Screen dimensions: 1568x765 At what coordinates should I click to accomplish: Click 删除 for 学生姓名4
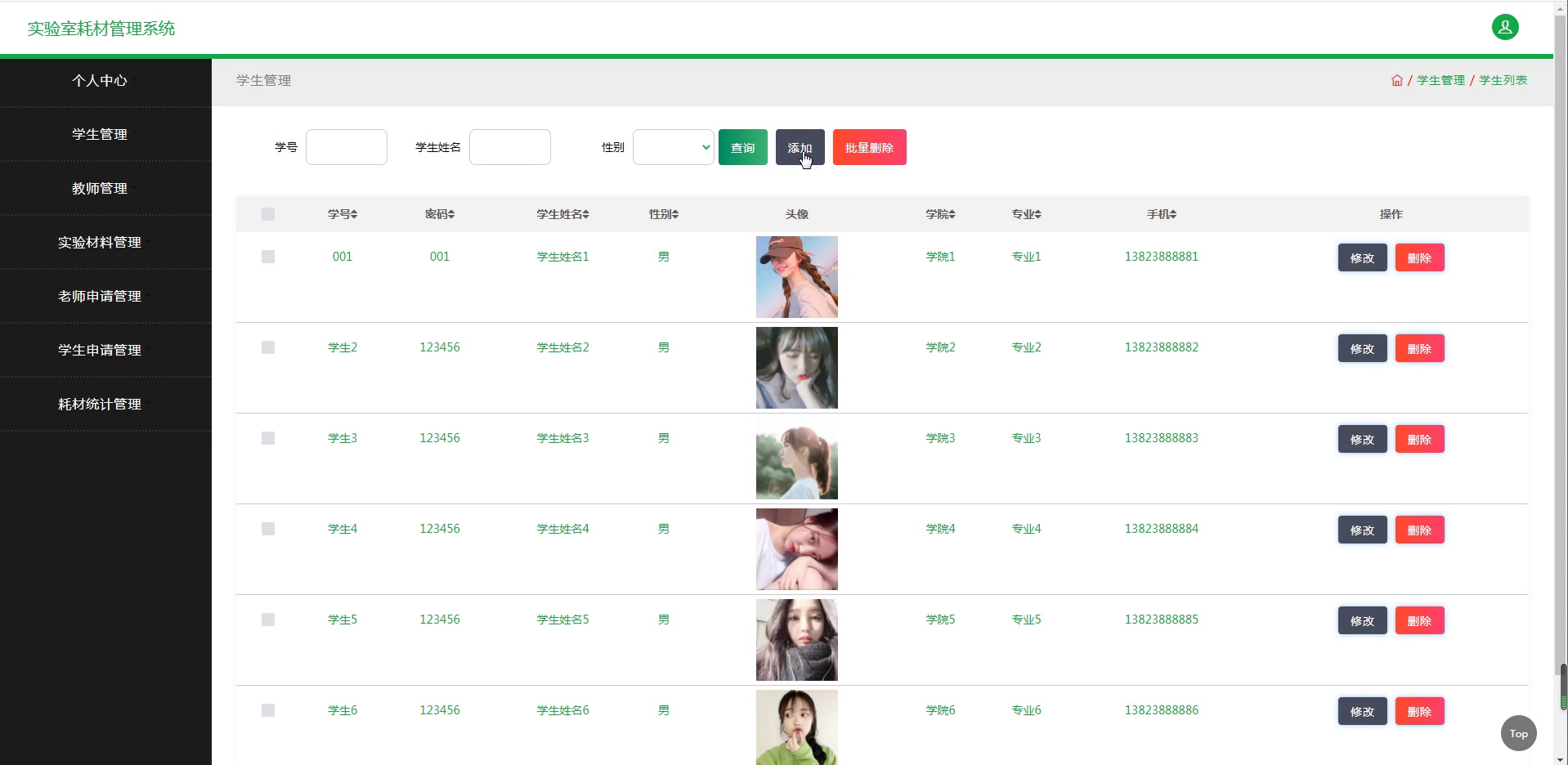click(1420, 530)
